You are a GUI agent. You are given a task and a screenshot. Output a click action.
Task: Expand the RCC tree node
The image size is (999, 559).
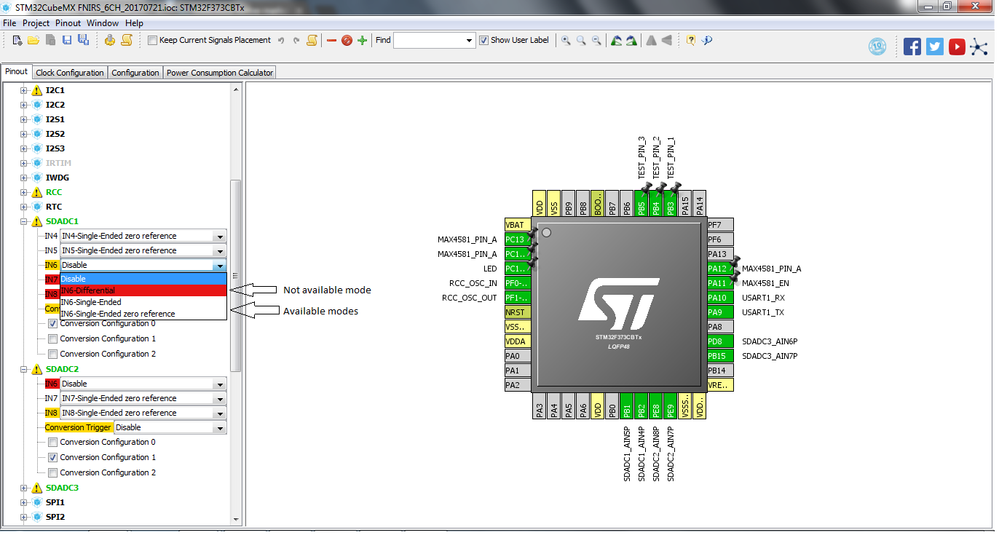pyautogui.click(x=24, y=192)
